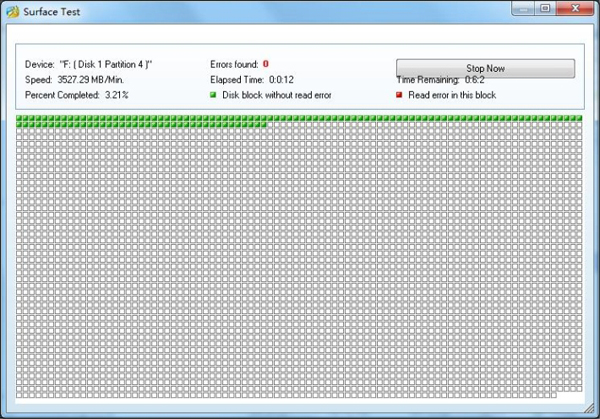The image size is (600, 419).
Task: Minimize the Surface Test window
Action: (x=523, y=8)
